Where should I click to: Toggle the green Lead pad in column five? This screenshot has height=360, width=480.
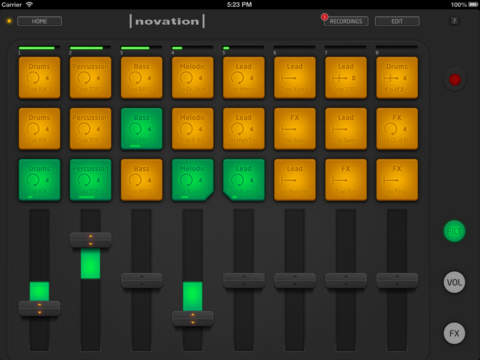point(244,180)
